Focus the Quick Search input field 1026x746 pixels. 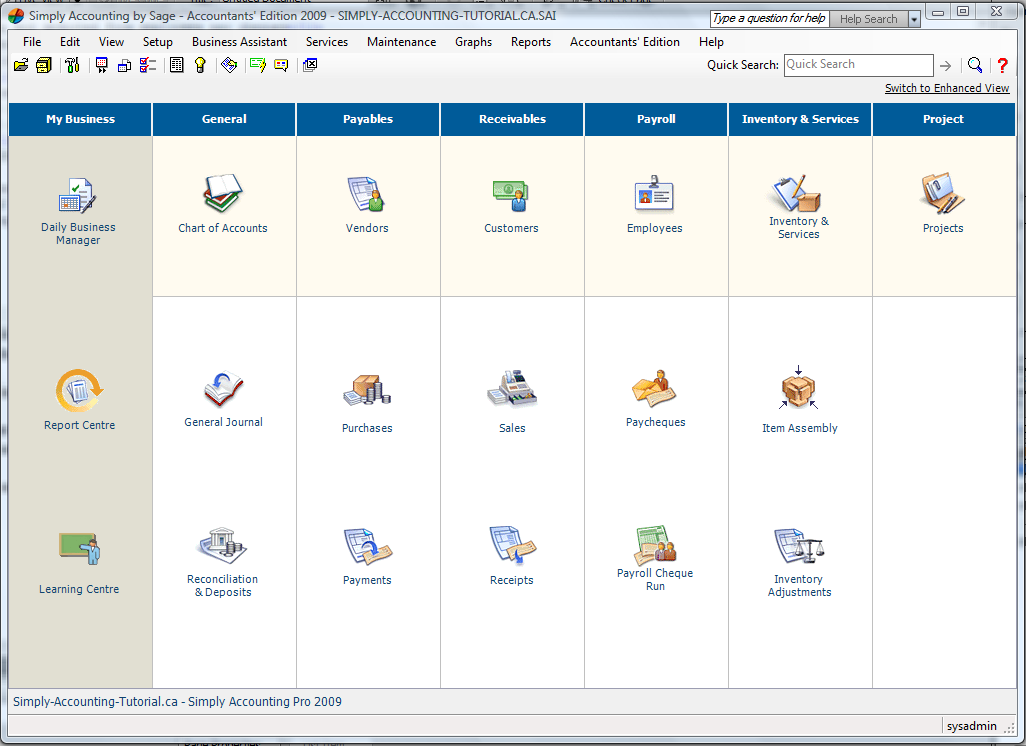(858, 65)
